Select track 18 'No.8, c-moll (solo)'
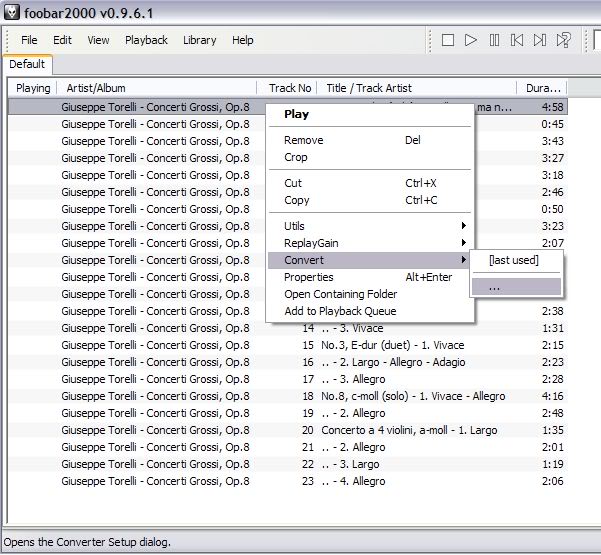 pyautogui.click(x=288, y=396)
